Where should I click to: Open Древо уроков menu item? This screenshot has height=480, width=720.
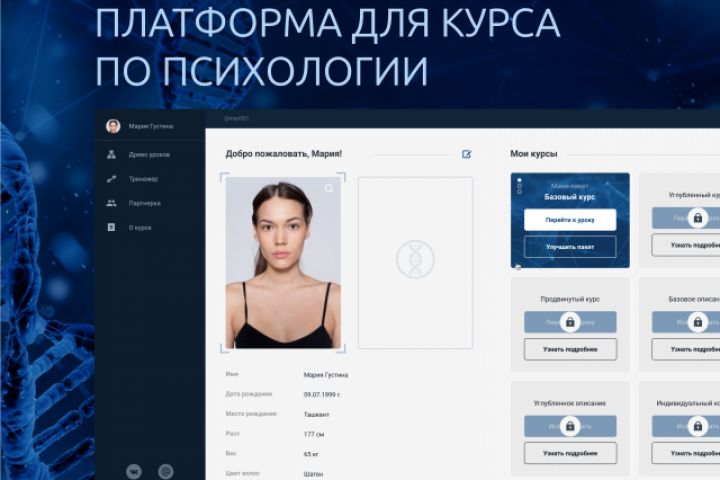(x=149, y=155)
